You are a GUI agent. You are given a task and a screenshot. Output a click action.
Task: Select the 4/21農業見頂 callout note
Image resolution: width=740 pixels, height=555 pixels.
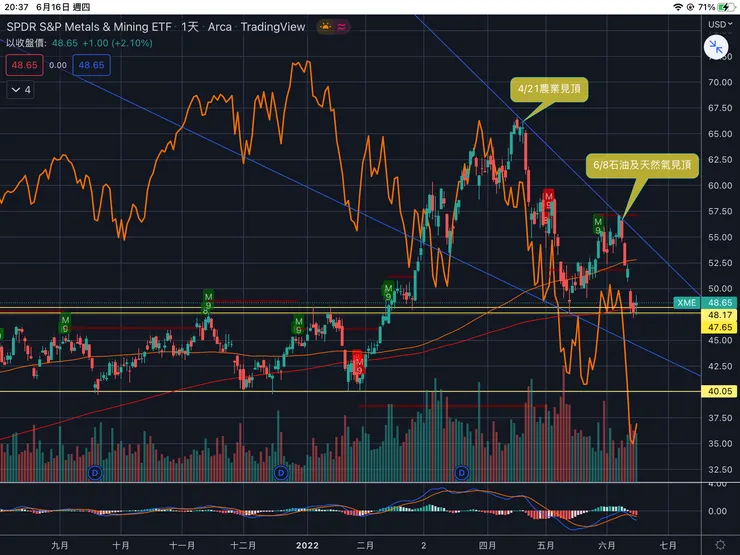[x=549, y=89]
